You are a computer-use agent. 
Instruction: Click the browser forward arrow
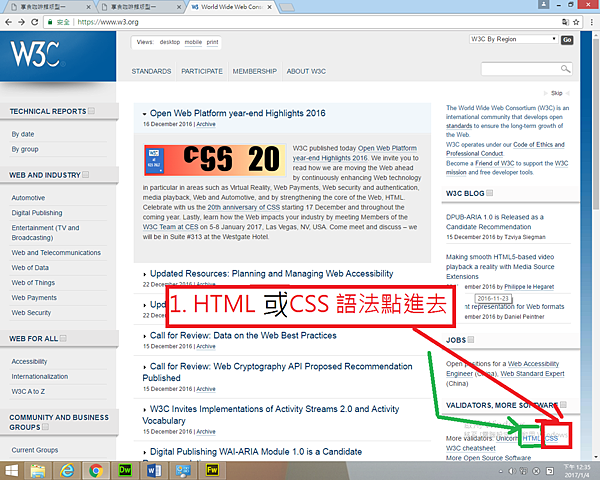point(21,22)
